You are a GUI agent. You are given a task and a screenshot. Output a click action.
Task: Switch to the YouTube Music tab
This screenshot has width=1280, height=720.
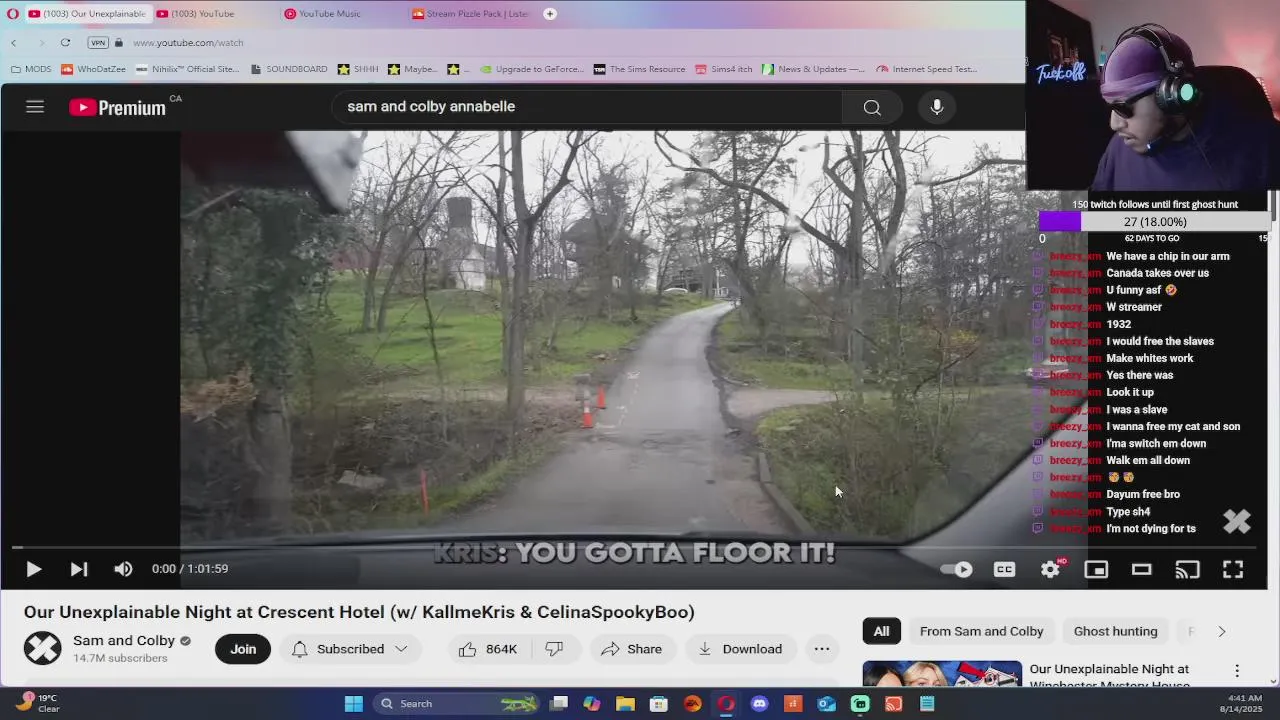click(x=329, y=14)
